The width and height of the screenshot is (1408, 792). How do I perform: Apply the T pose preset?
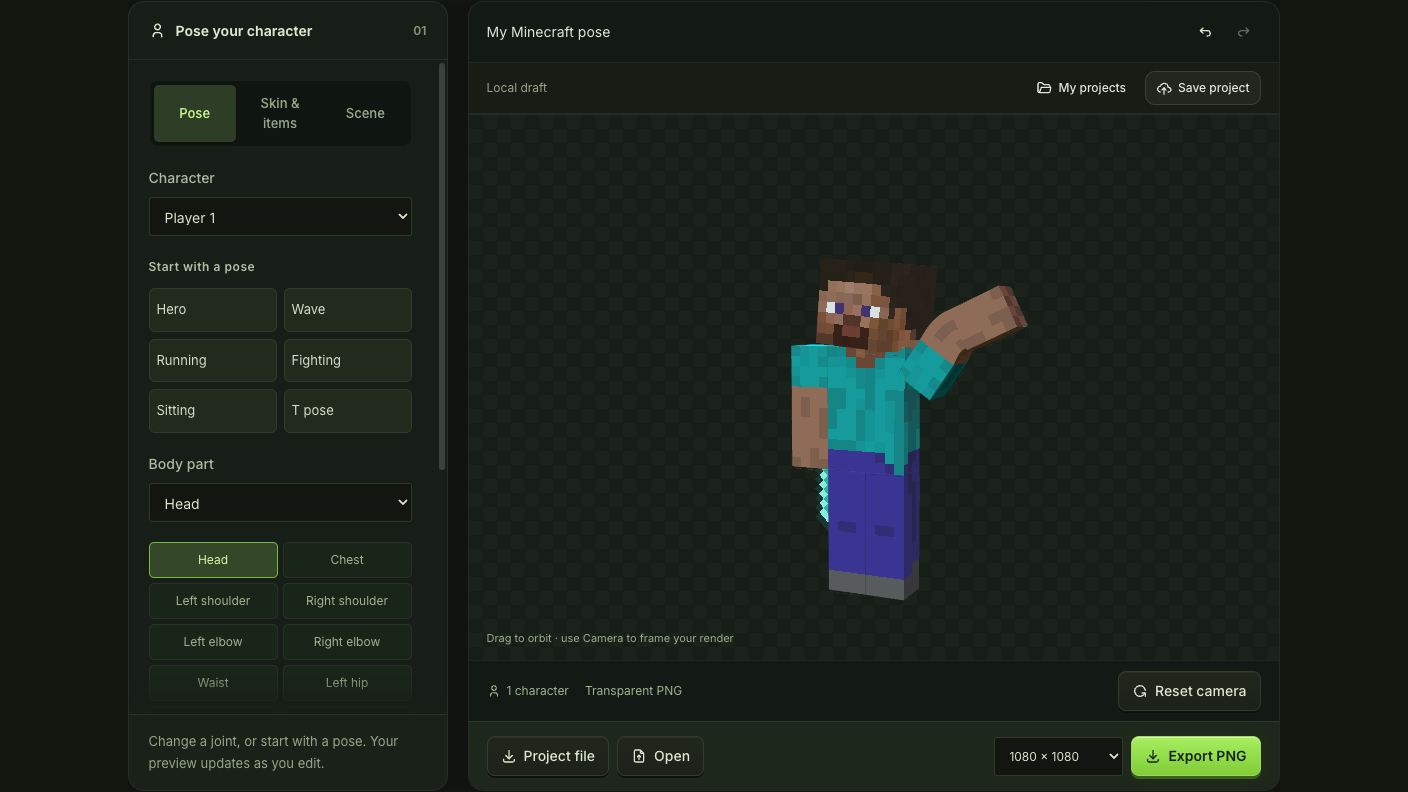(348, 411)
